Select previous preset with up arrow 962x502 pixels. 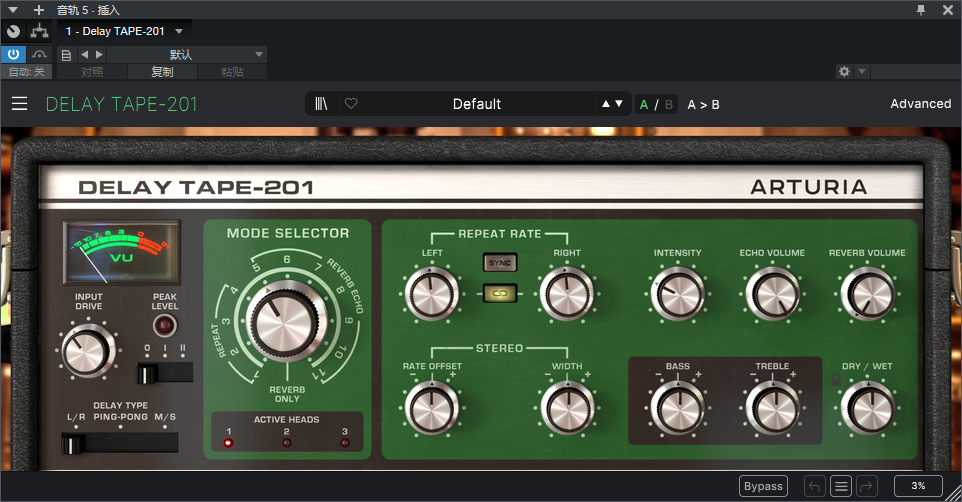606,104
